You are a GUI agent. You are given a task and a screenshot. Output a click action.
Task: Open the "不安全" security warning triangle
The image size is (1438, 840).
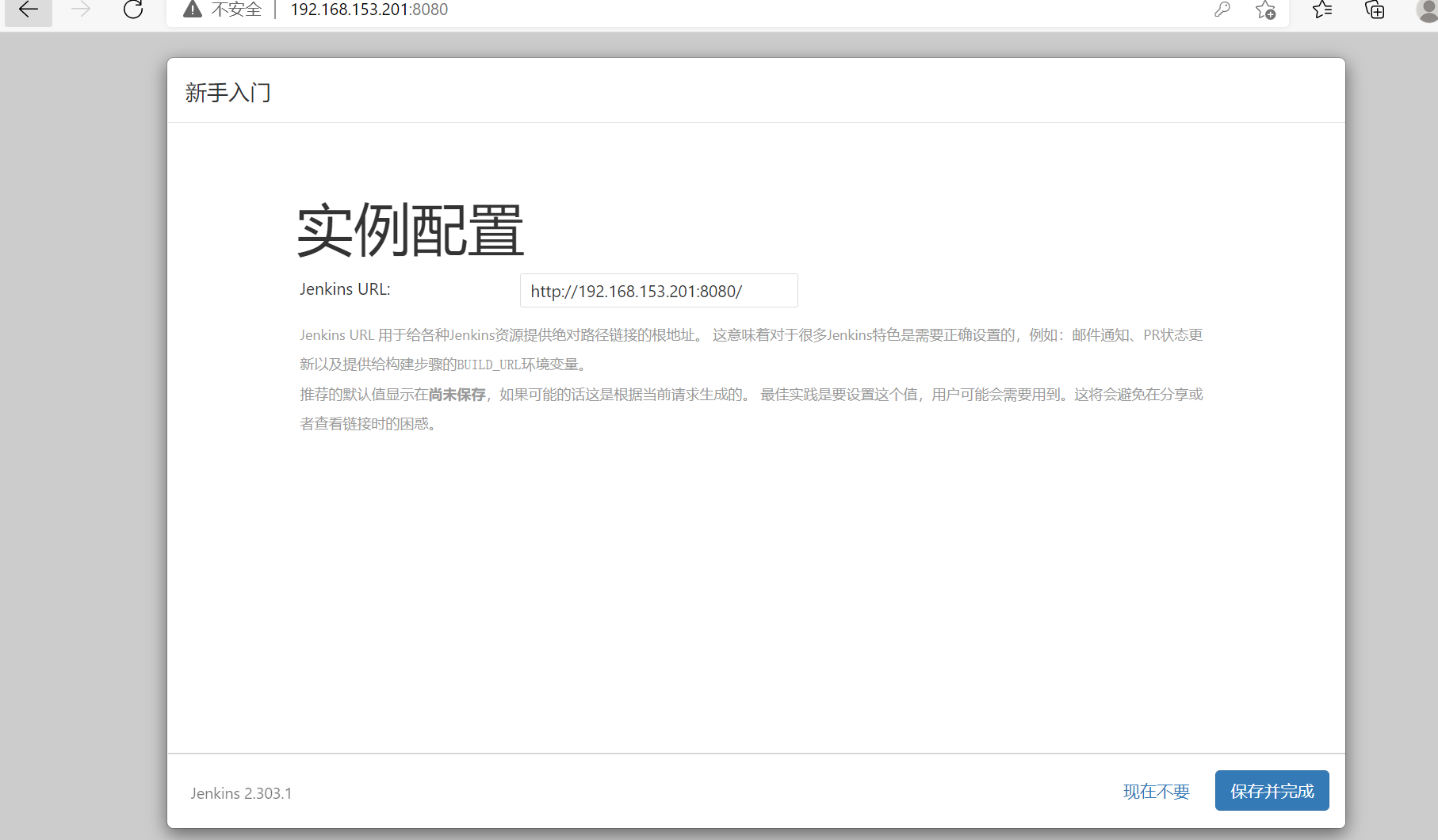[192, 10]
